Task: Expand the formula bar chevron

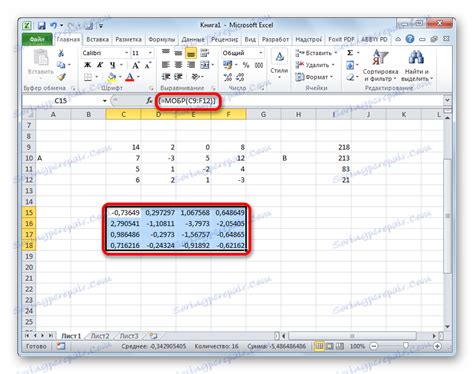Action: pos(447,100)
